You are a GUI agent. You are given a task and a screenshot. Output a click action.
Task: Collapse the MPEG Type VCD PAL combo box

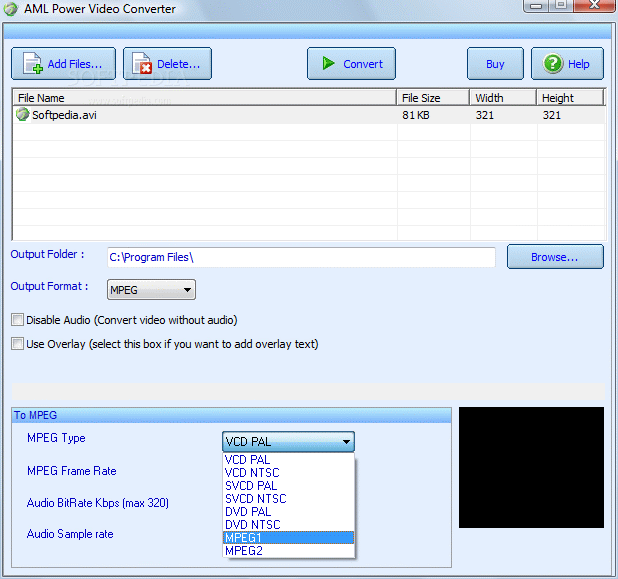[289, 441]
